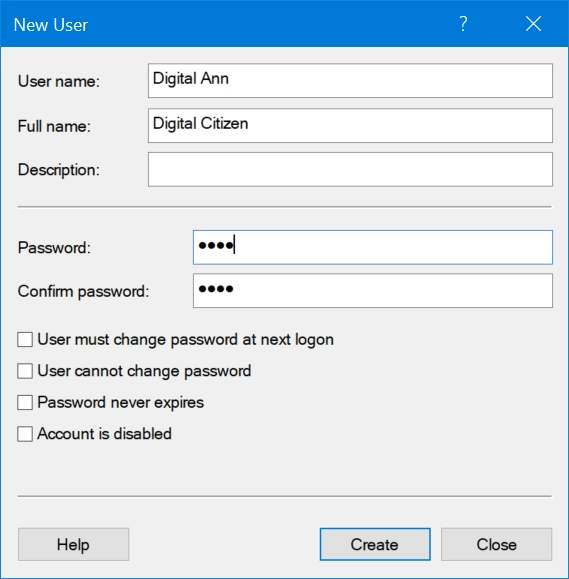This screenshot has height=579, width=569.
Task: Click the question mark help icon
Action: pyautogui.click(x=463, y=24)
